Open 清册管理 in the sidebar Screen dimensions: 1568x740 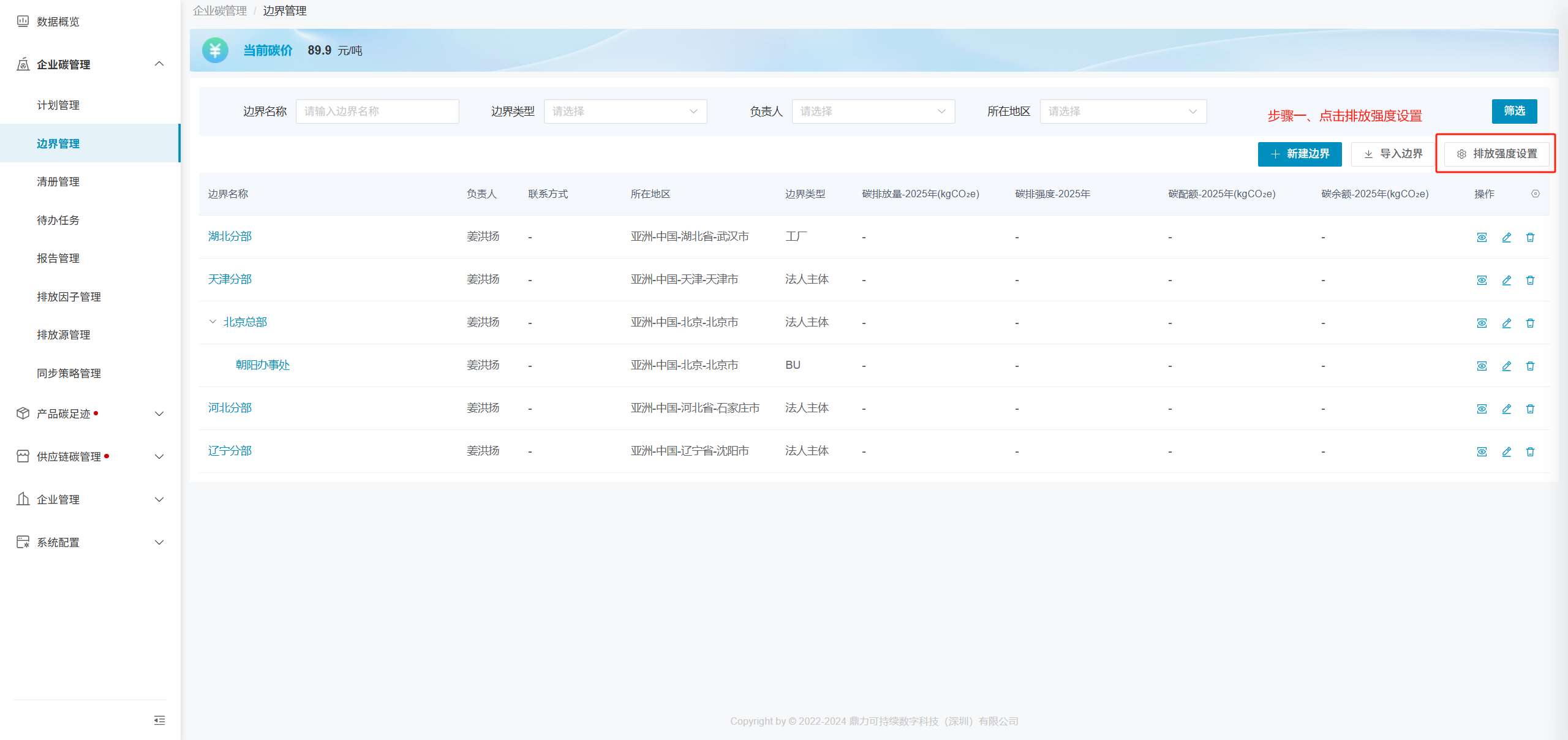[x=58, y=182]
